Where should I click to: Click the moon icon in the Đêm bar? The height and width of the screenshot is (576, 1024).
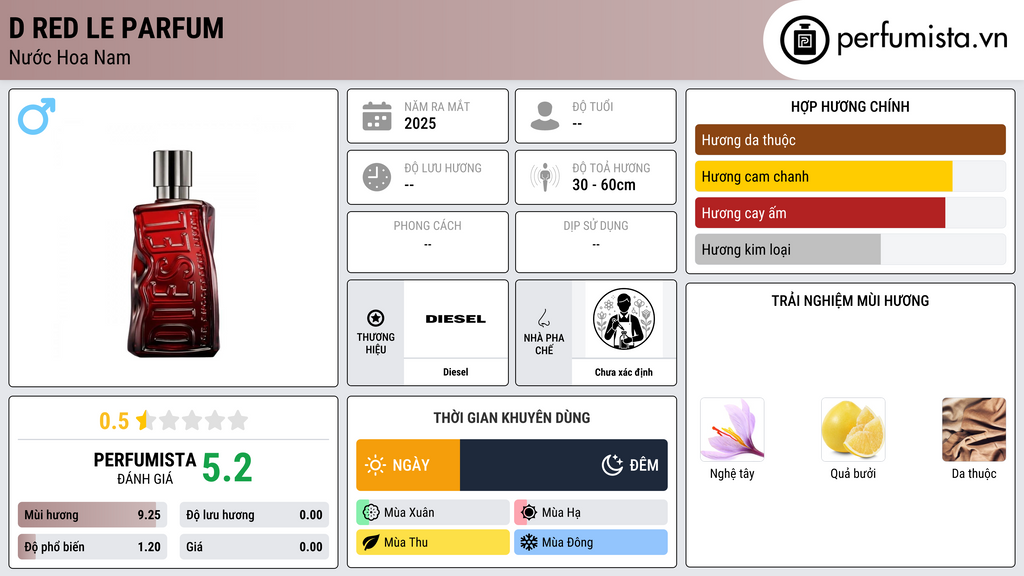[612, 465]
